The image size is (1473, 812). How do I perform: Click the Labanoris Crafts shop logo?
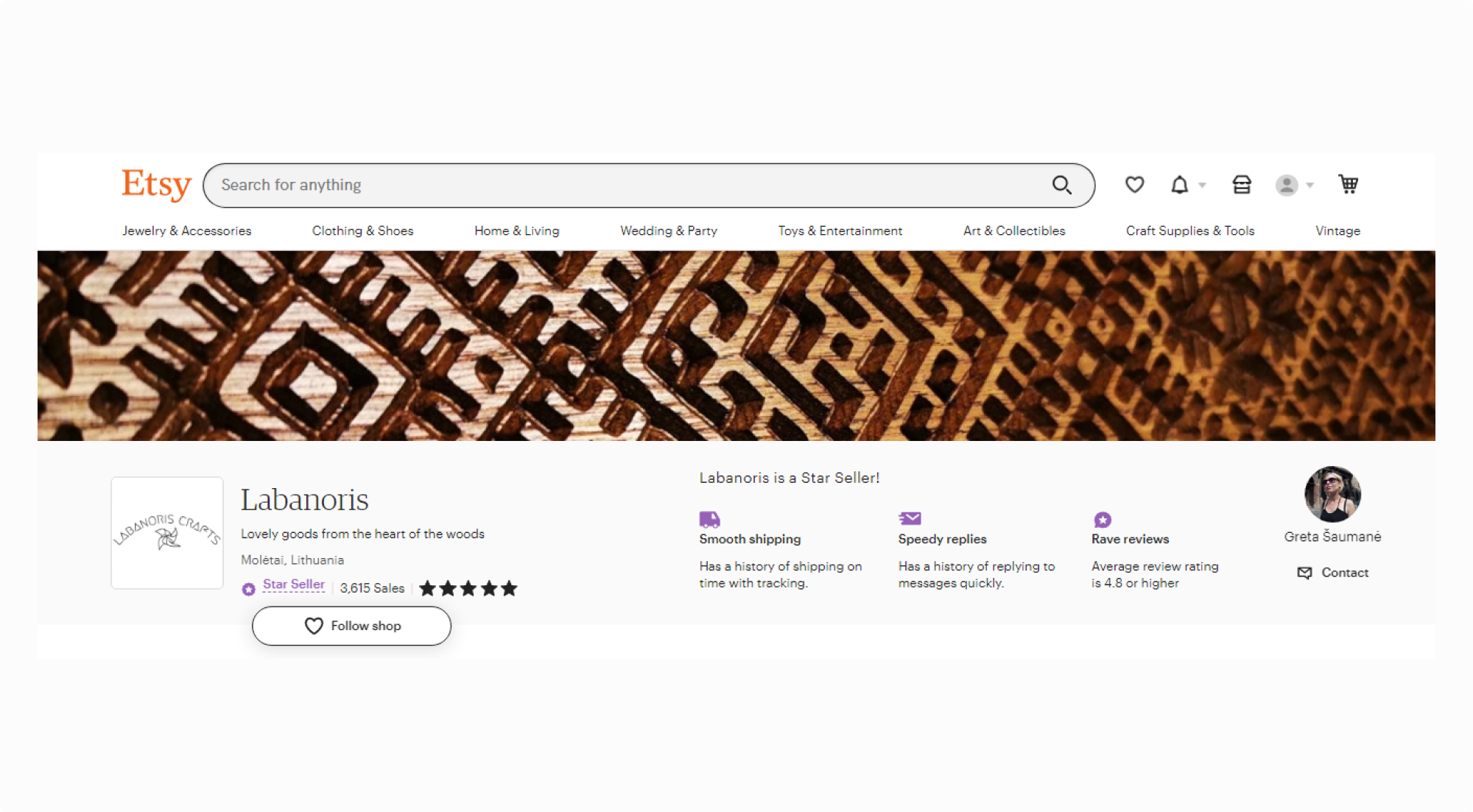tap(167, 533)
